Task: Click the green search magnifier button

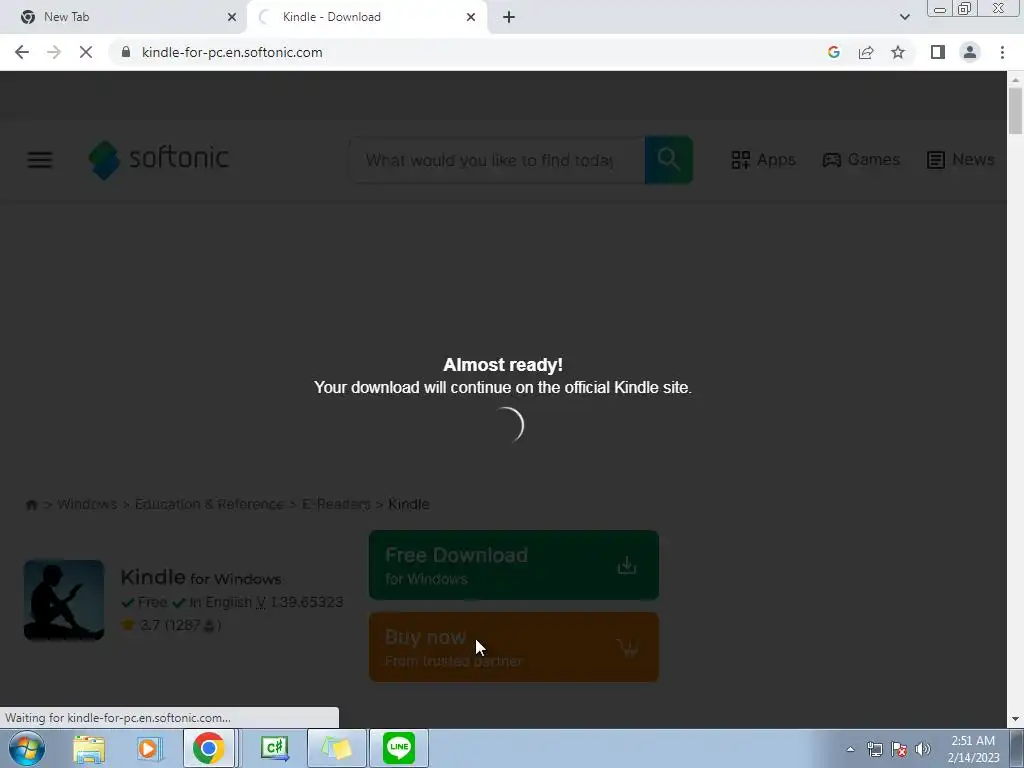Action: point(669,160)
